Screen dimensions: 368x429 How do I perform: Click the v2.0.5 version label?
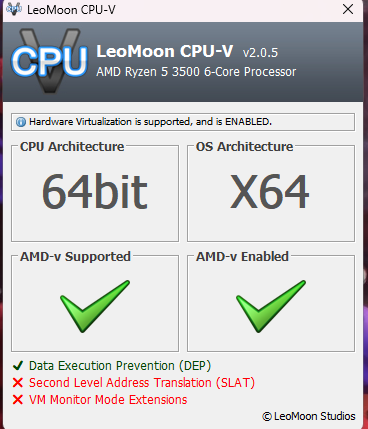point(260,53)
